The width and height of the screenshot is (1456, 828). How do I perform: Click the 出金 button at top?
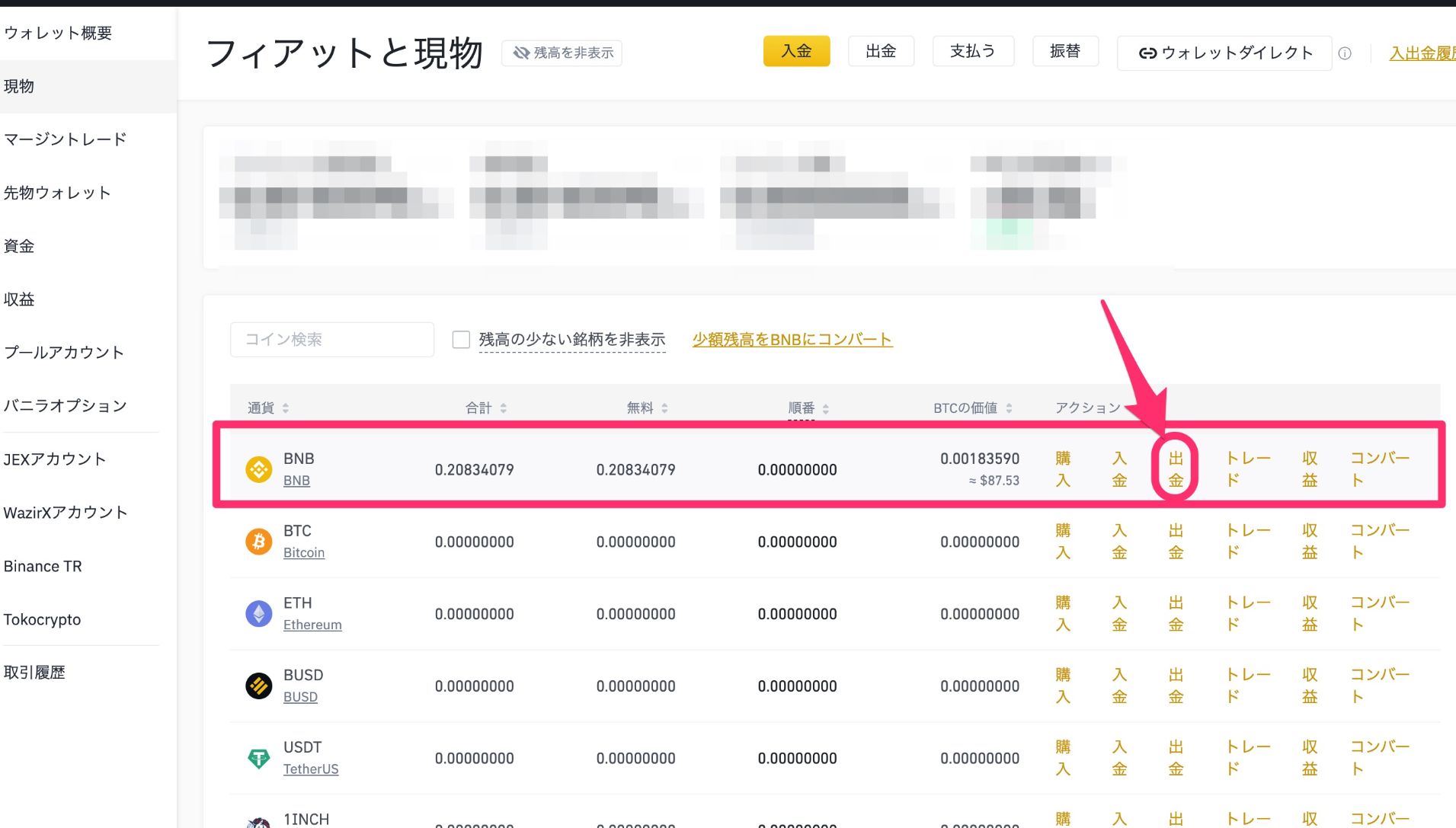pos(881,51)
